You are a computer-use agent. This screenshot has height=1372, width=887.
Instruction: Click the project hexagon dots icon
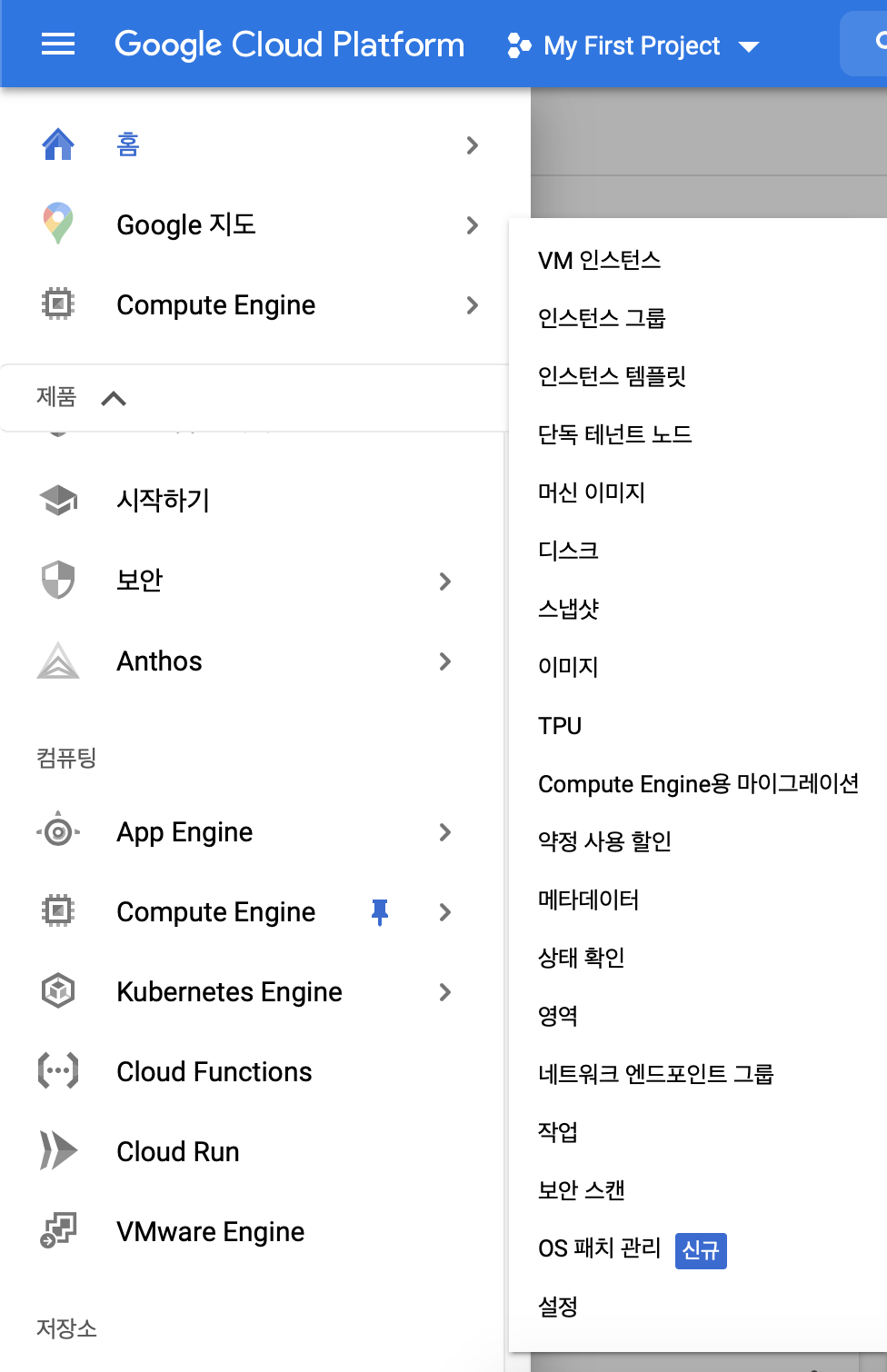tap(519, 45)
